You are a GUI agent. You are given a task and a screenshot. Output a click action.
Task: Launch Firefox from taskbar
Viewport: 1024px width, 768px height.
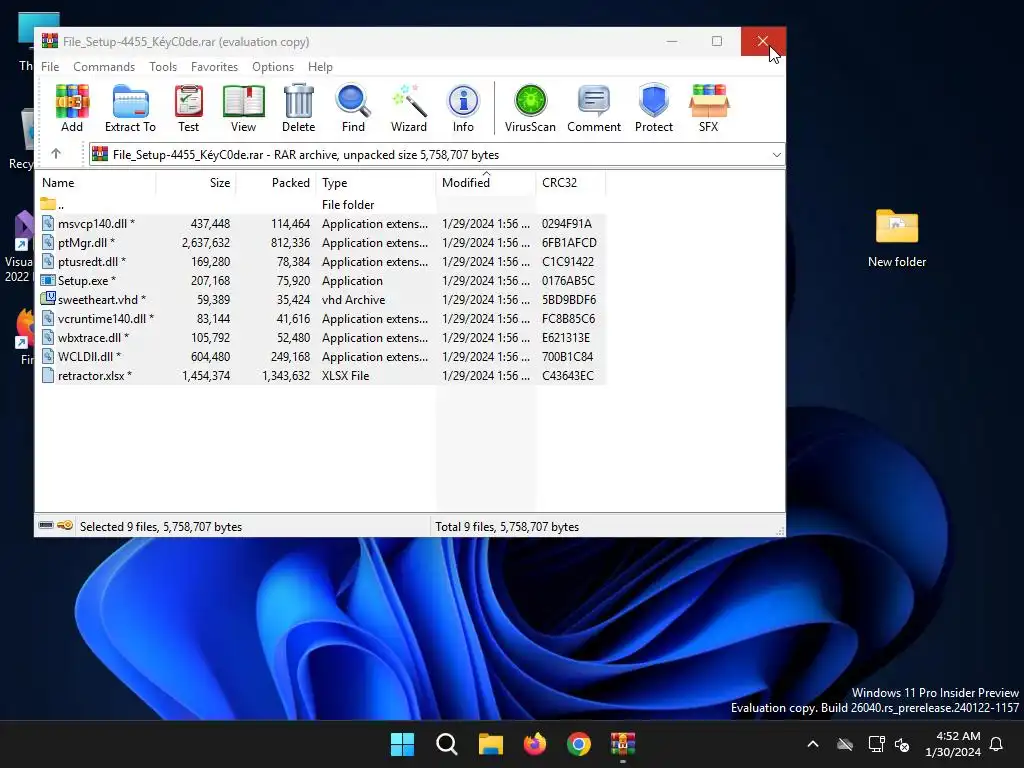(x=535, y=744)
